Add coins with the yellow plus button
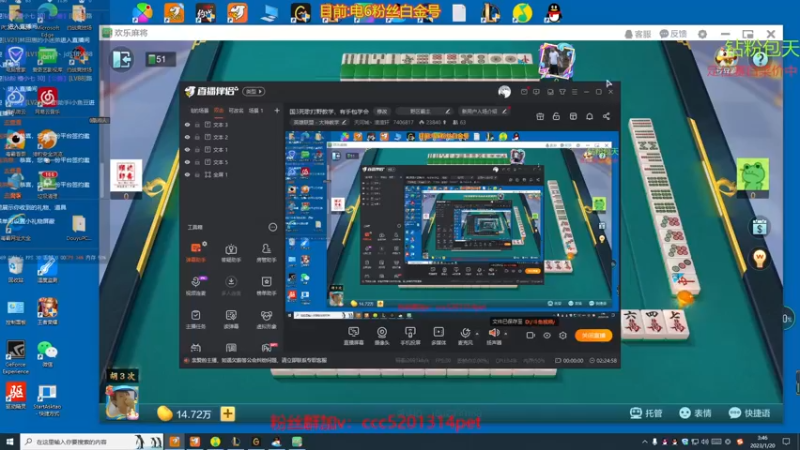 pyautogui.click(x=228, y=414)
